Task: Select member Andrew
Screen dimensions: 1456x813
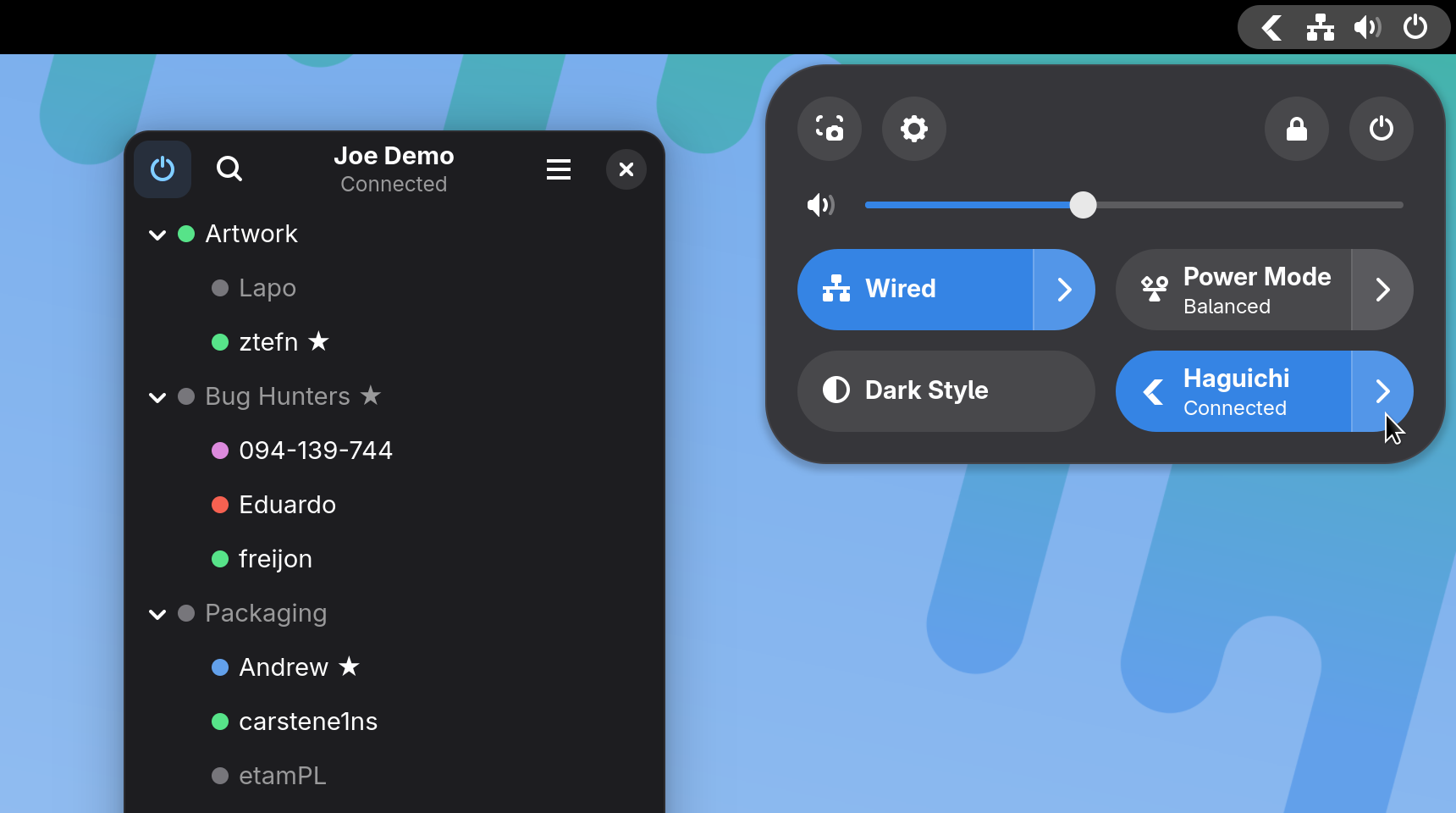Action: coord(394,667)
